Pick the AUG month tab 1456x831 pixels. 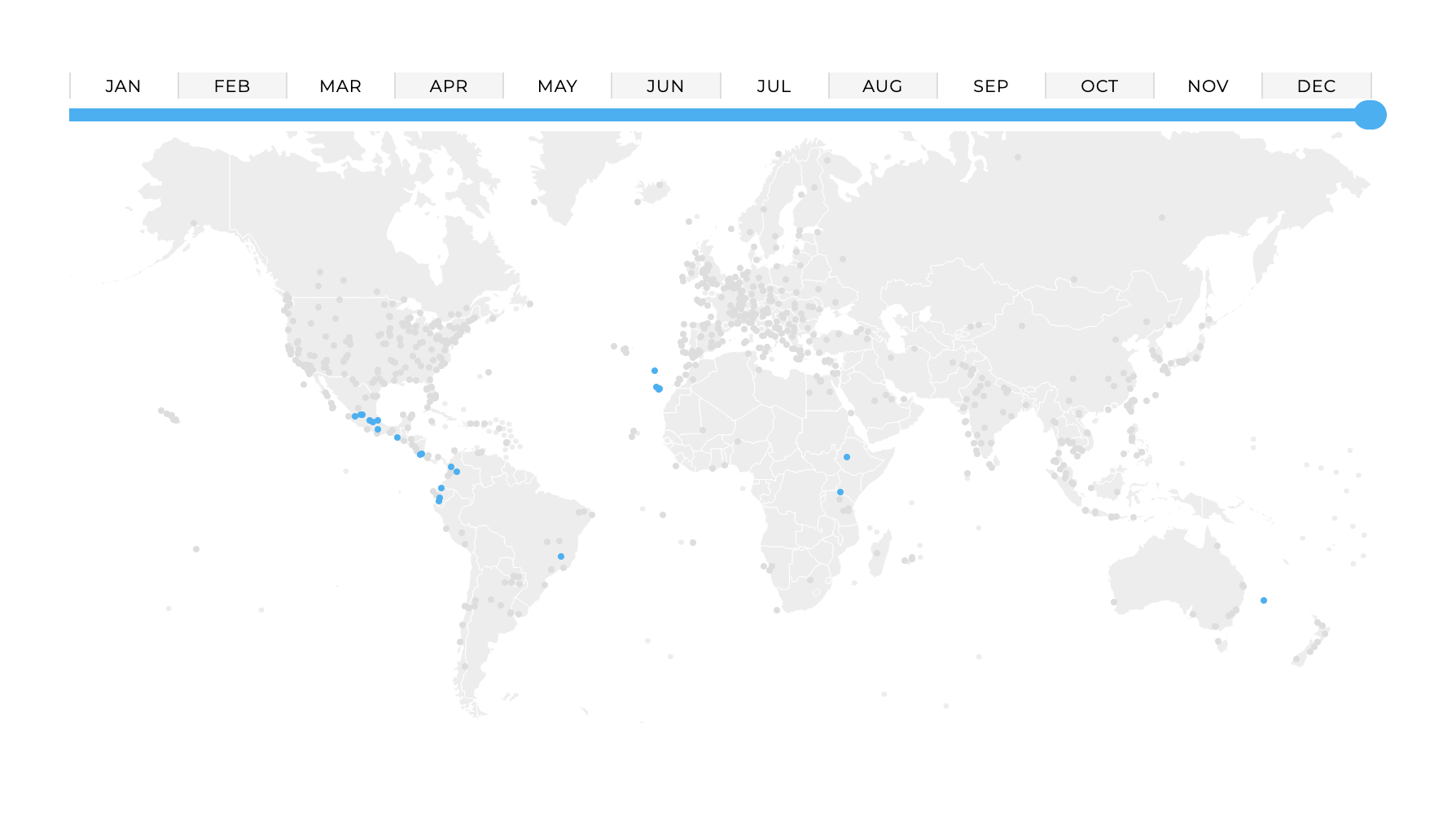883,86
